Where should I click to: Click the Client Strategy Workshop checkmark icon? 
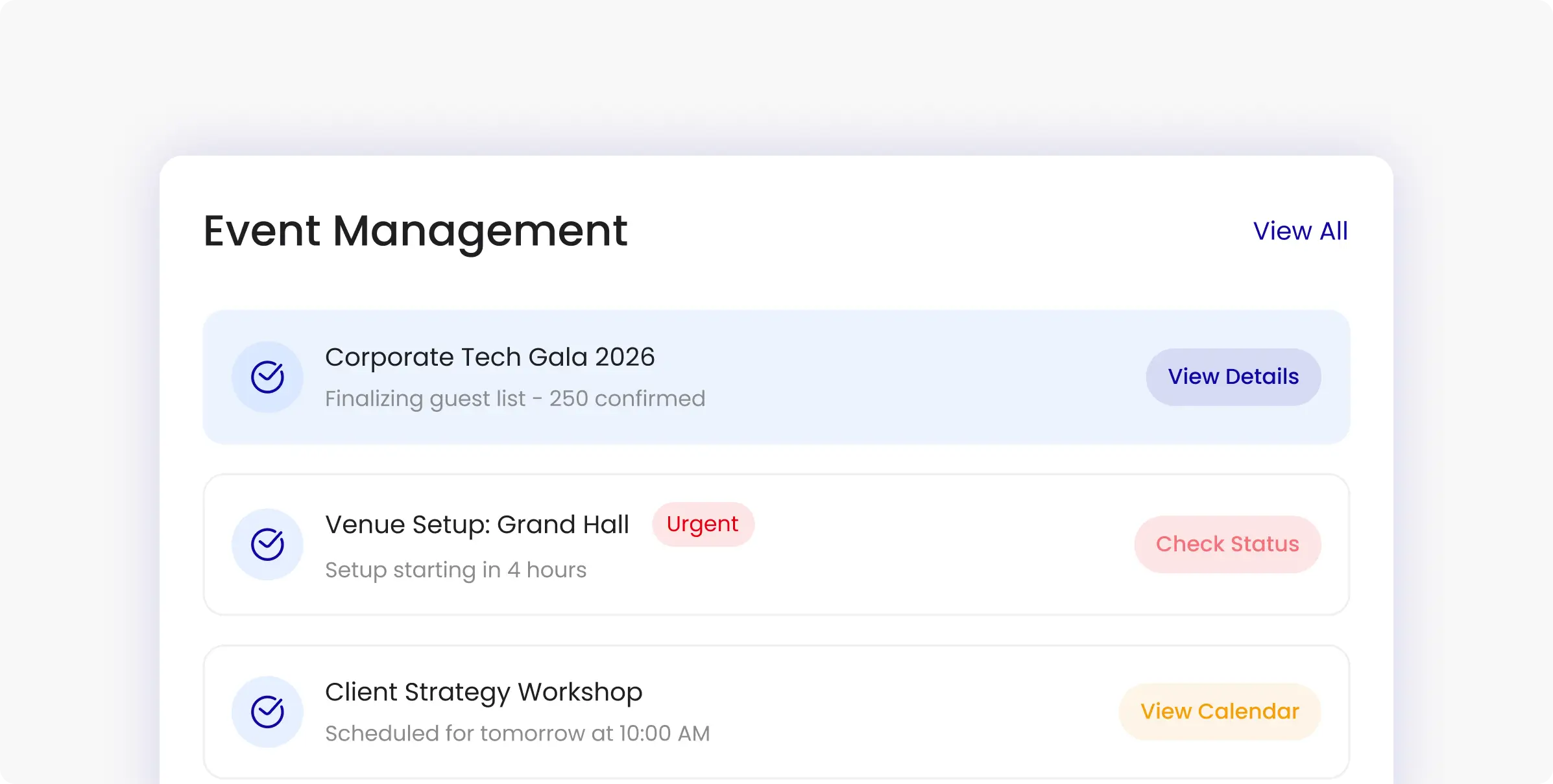(267, 712)
